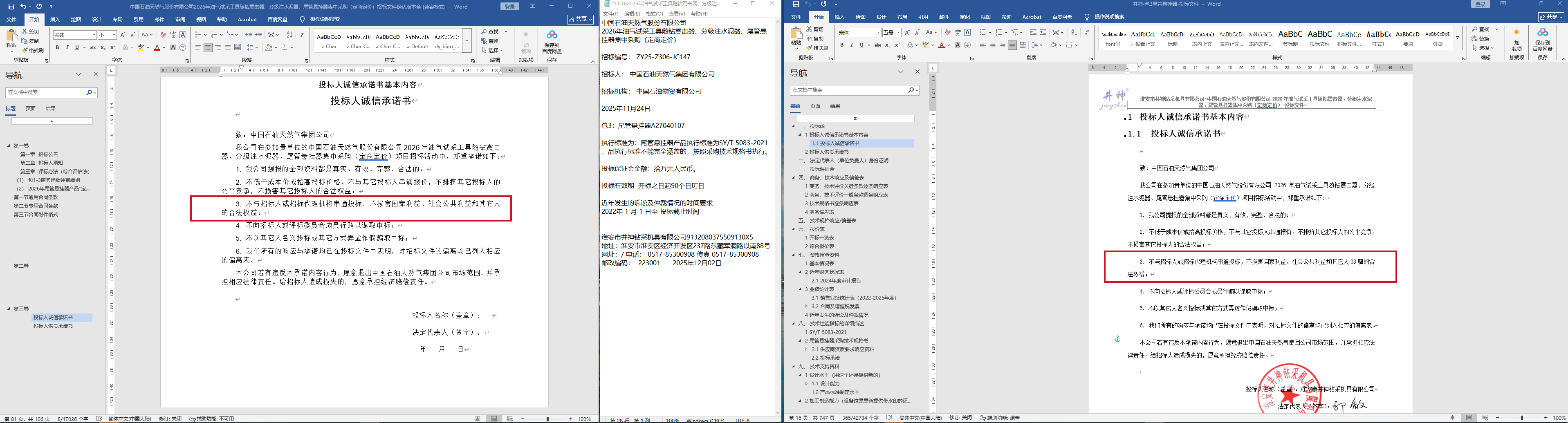This screenshot has height=423, width=1568.
Task: Cut (剪切) the selection in the left Word window
Action: tap(31, 31)
